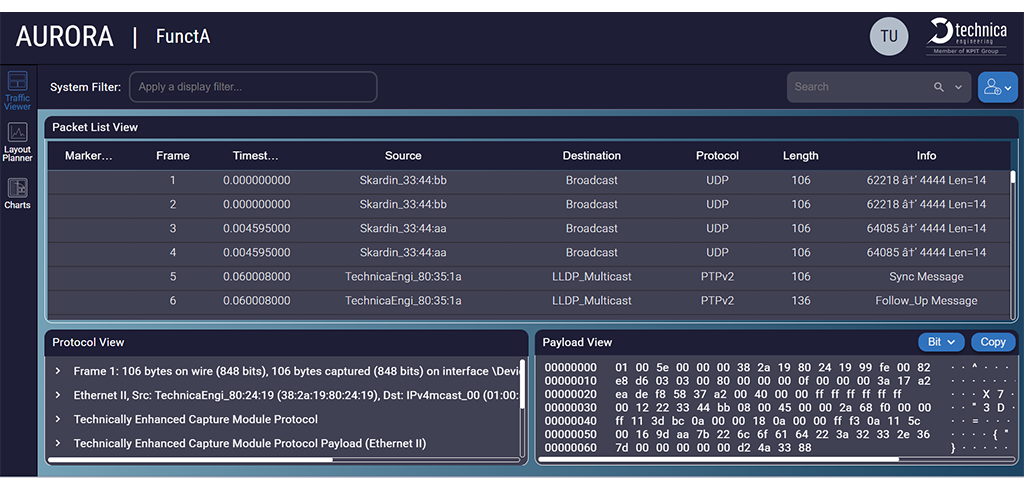Select frame 6 Follow_Up Message row

tap(528, 301)
